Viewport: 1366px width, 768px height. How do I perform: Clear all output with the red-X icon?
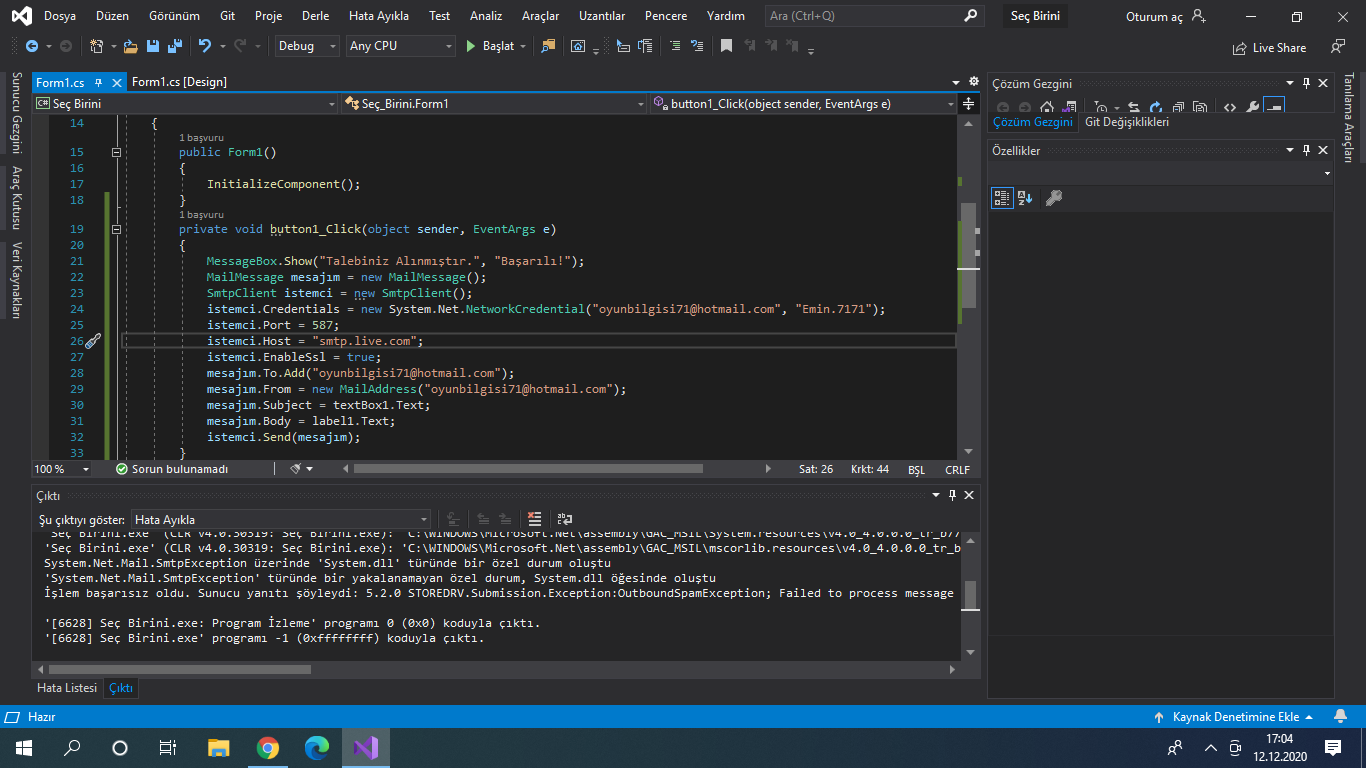click(534, 519)
